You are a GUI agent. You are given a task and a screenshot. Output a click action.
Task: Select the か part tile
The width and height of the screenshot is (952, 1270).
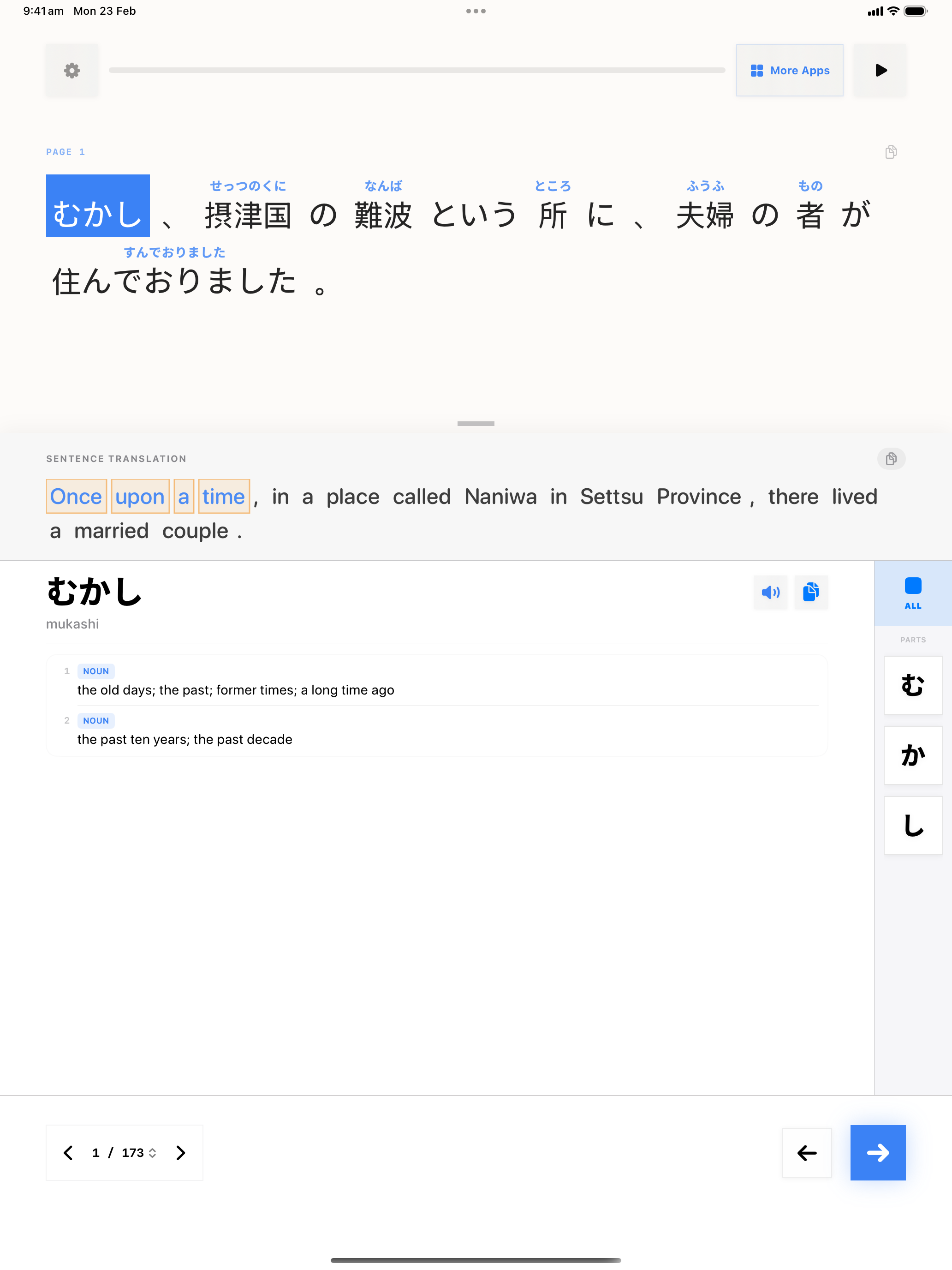click(912, 755)
